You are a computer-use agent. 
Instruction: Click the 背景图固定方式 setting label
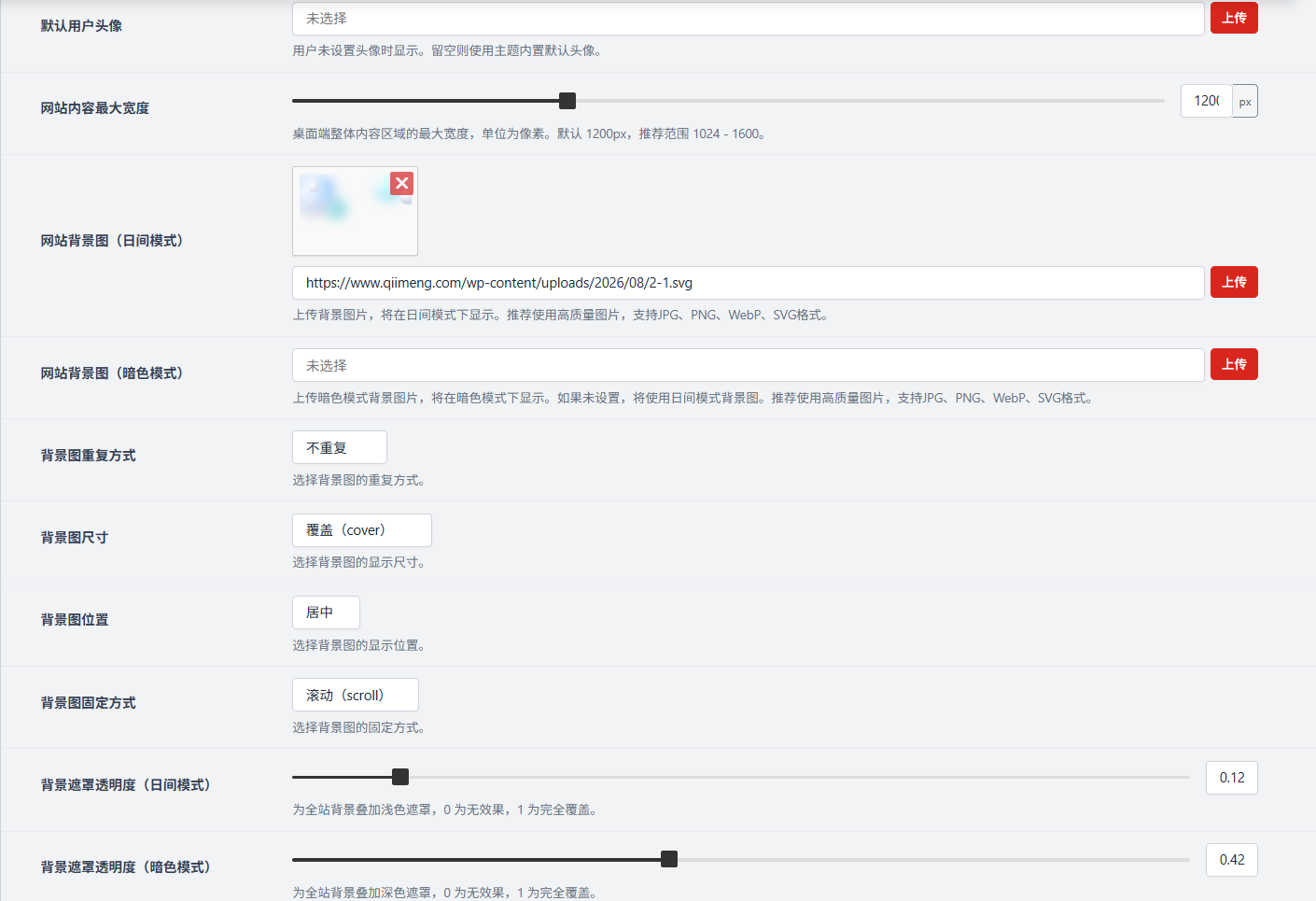(x=88, y=702)
